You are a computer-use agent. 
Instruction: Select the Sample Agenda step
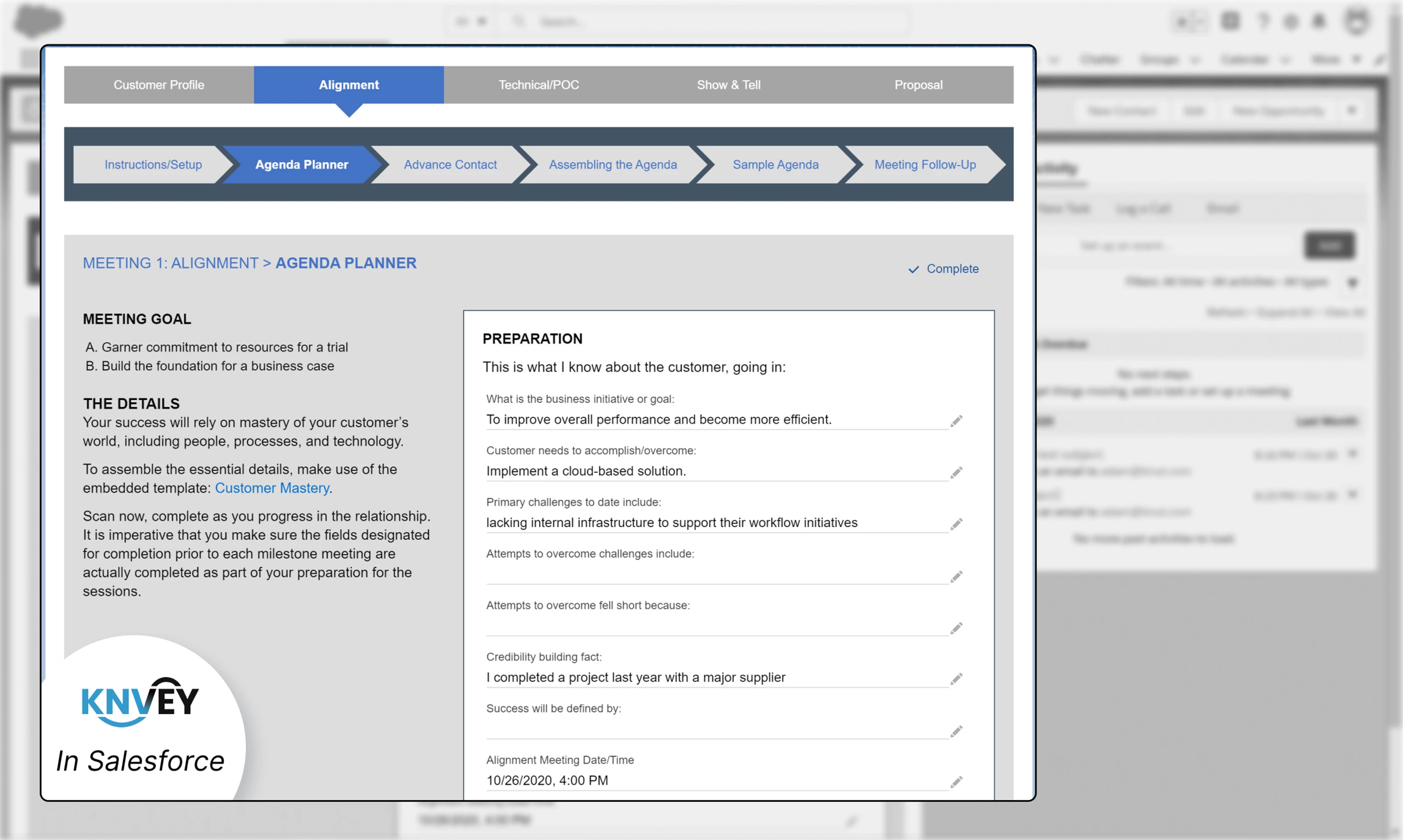pyautogui.click(x=775, y=164)
